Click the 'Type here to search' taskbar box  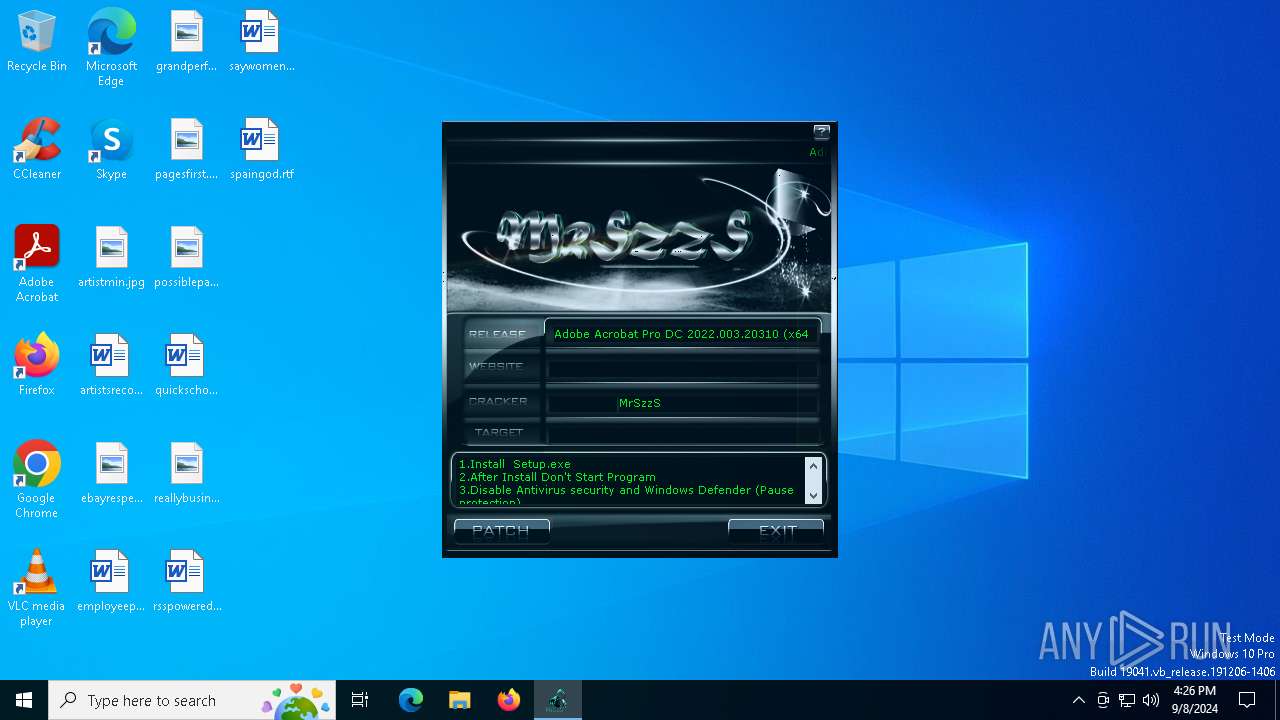pos(192,700)
